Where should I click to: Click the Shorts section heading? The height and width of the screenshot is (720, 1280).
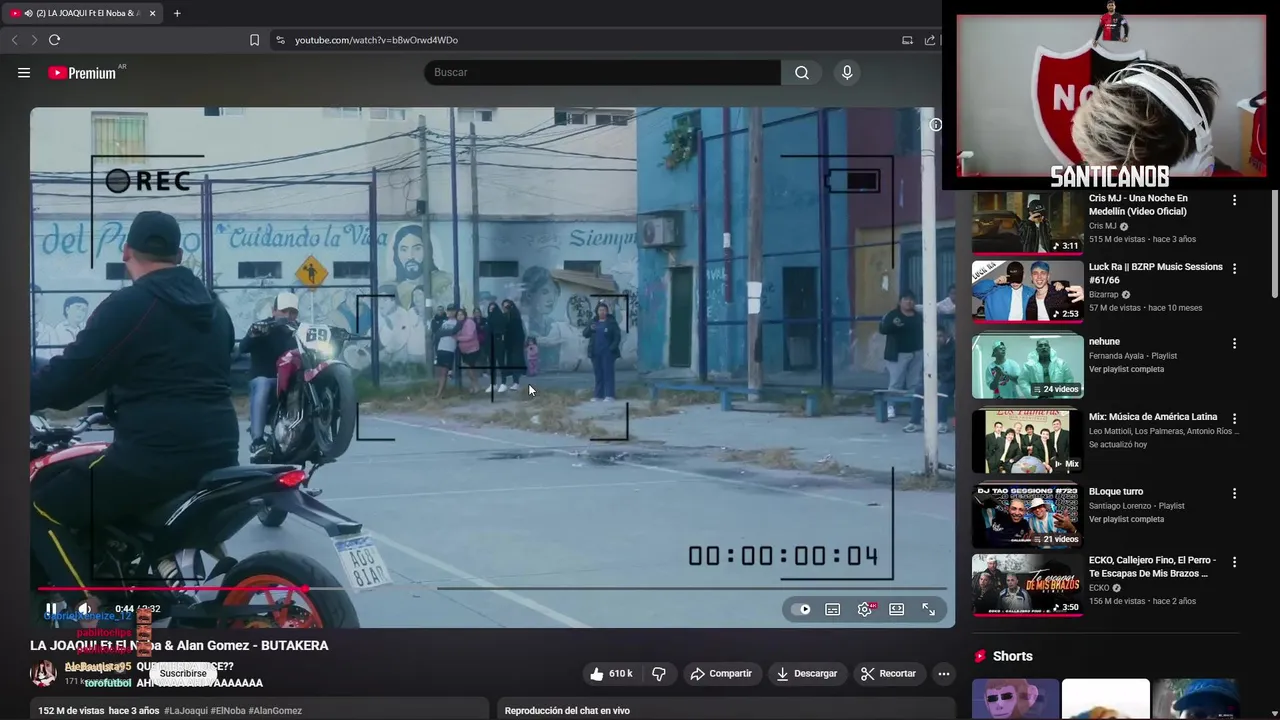1012,656
